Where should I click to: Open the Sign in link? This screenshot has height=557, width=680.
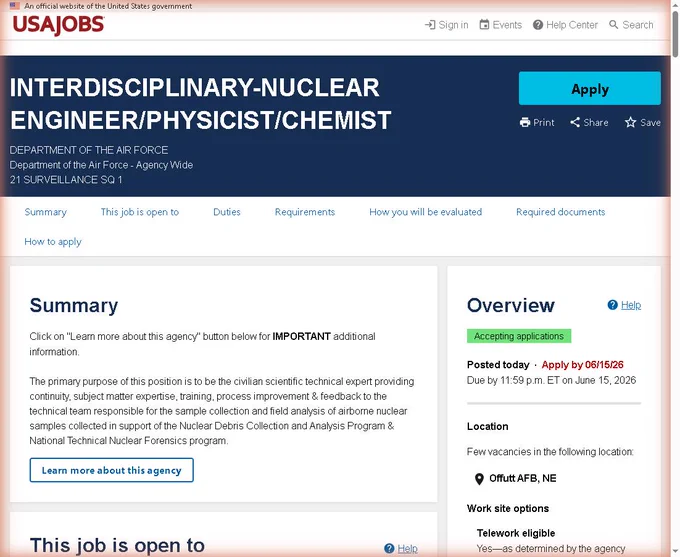pos(453,25)
